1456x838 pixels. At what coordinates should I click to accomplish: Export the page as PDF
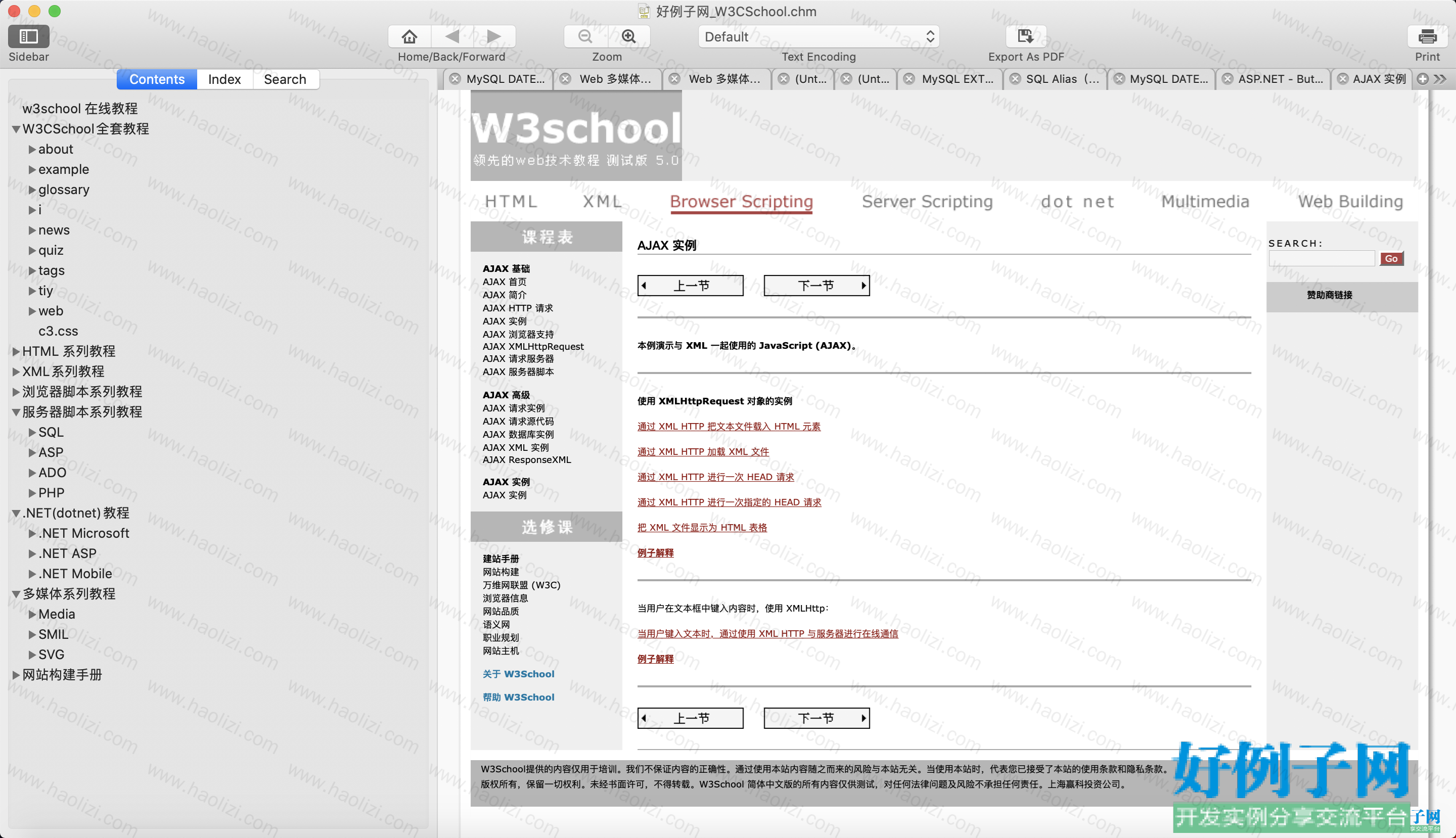coord(1025,36)
